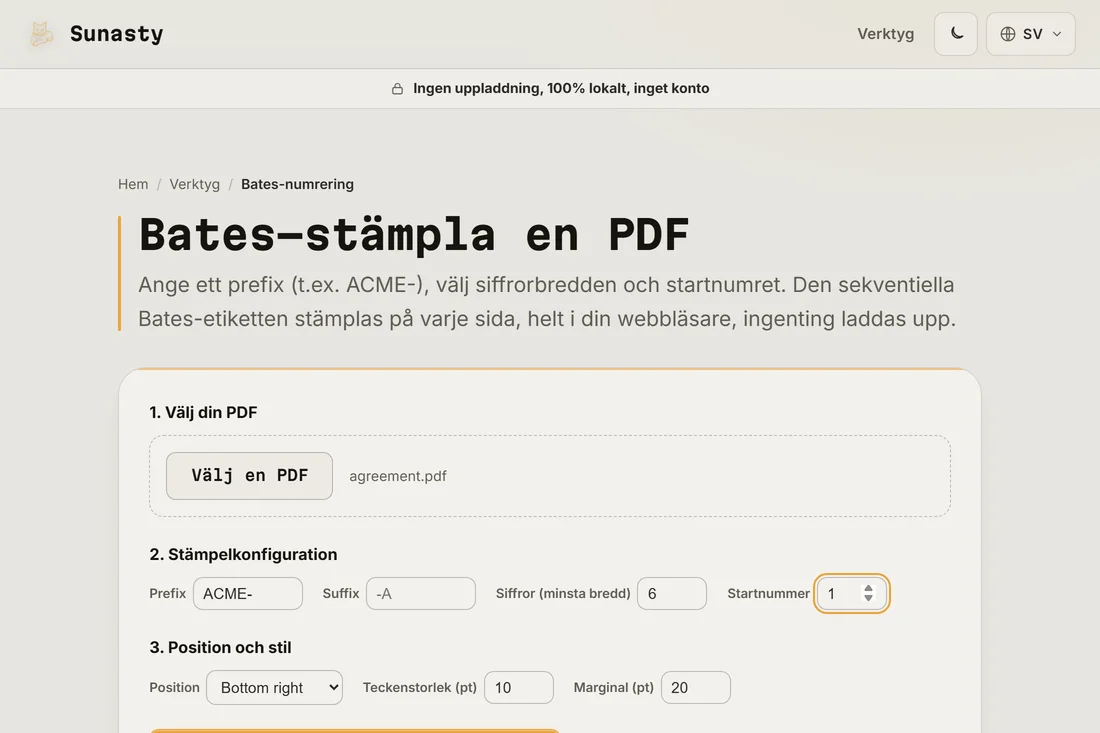The image size is (1100, 733).
Task: Increase Startnummer with the up arrow
Action: tap(868, 588)
